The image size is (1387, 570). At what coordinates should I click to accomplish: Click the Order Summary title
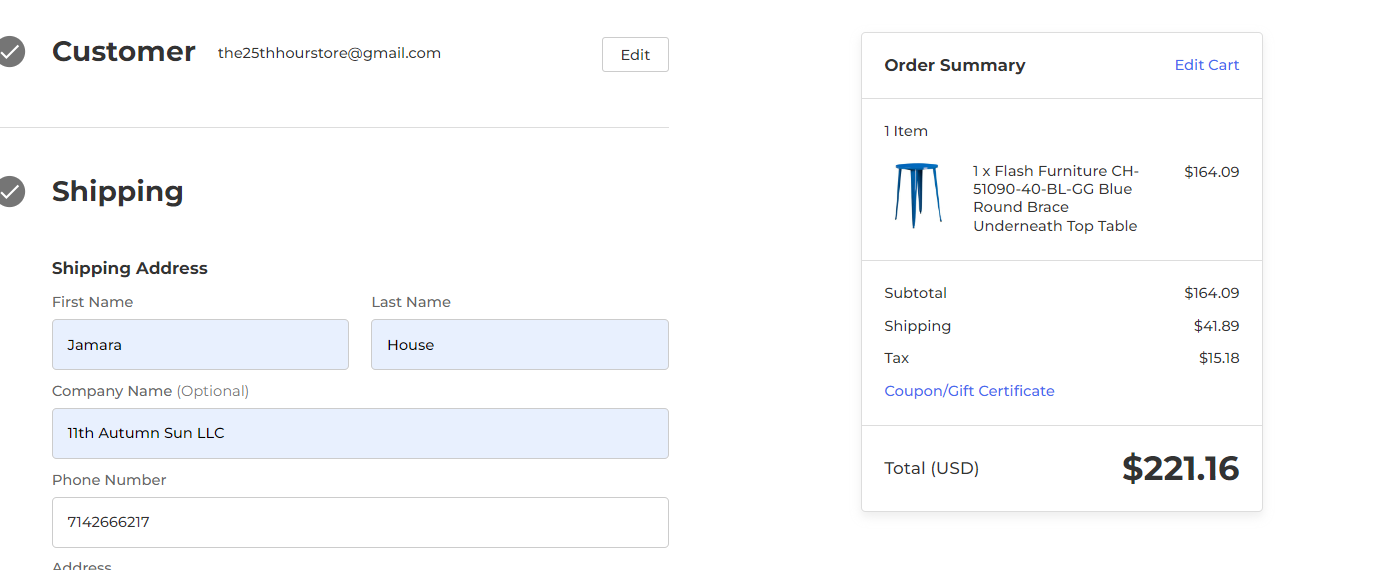tap(955, 65)
